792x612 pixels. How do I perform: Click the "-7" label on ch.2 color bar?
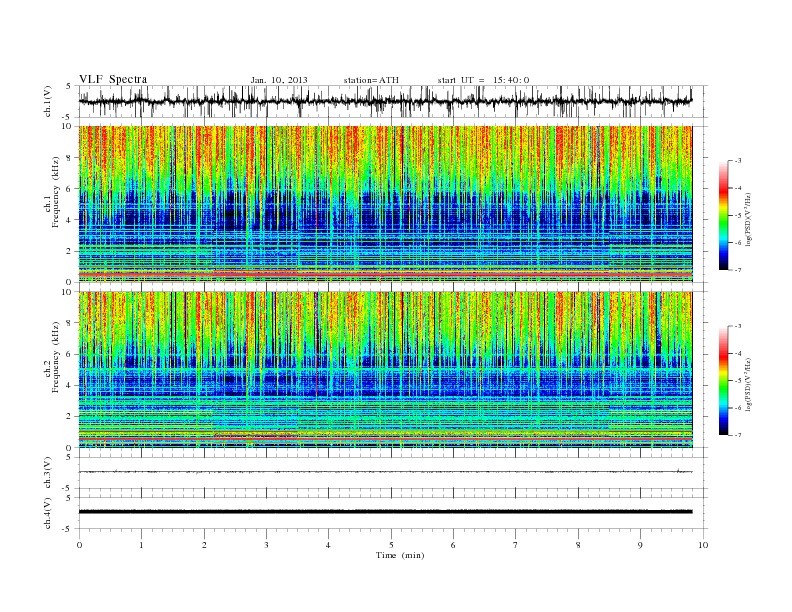coord(738,435)
